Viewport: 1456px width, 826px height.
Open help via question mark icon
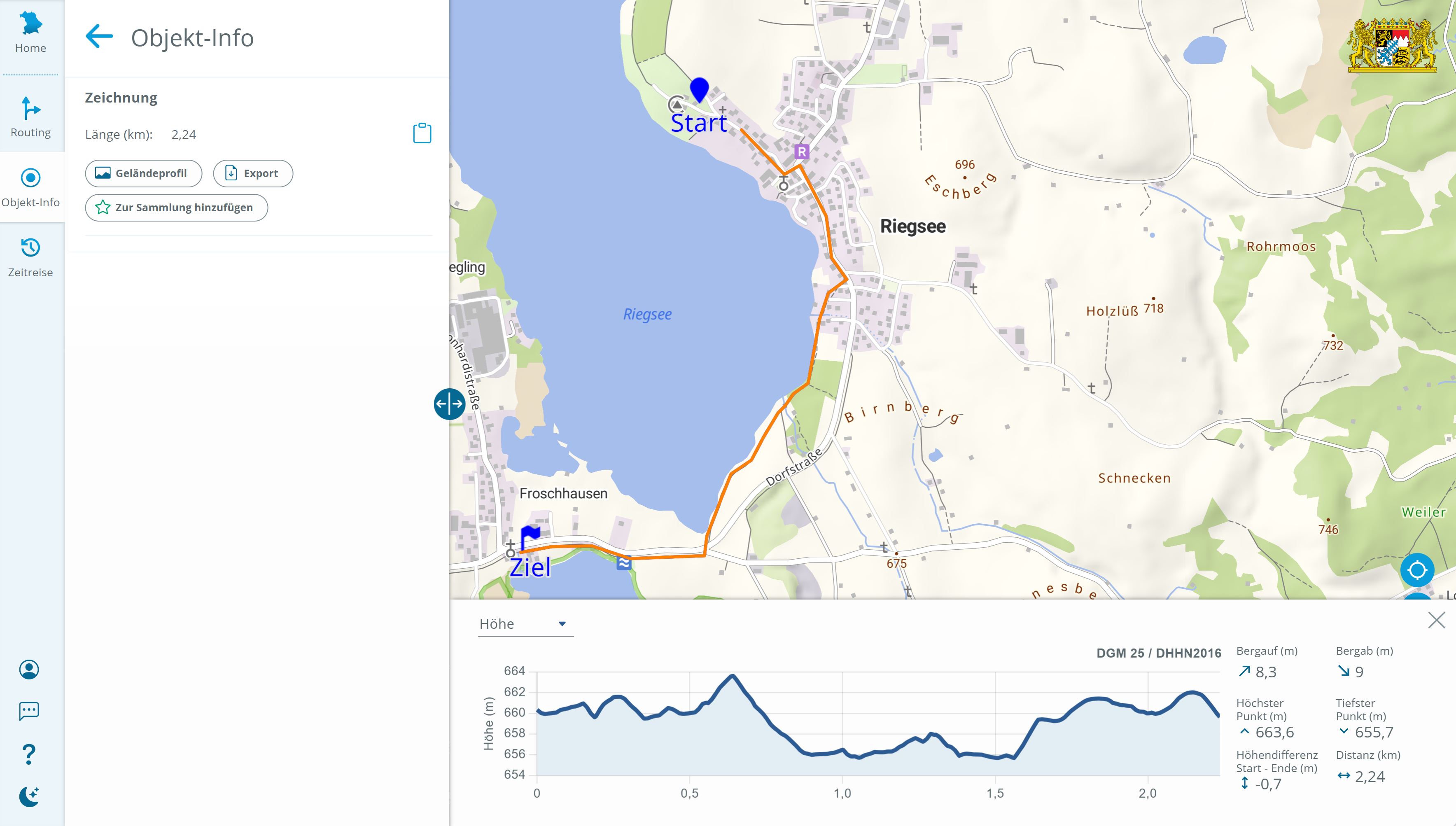29,754
